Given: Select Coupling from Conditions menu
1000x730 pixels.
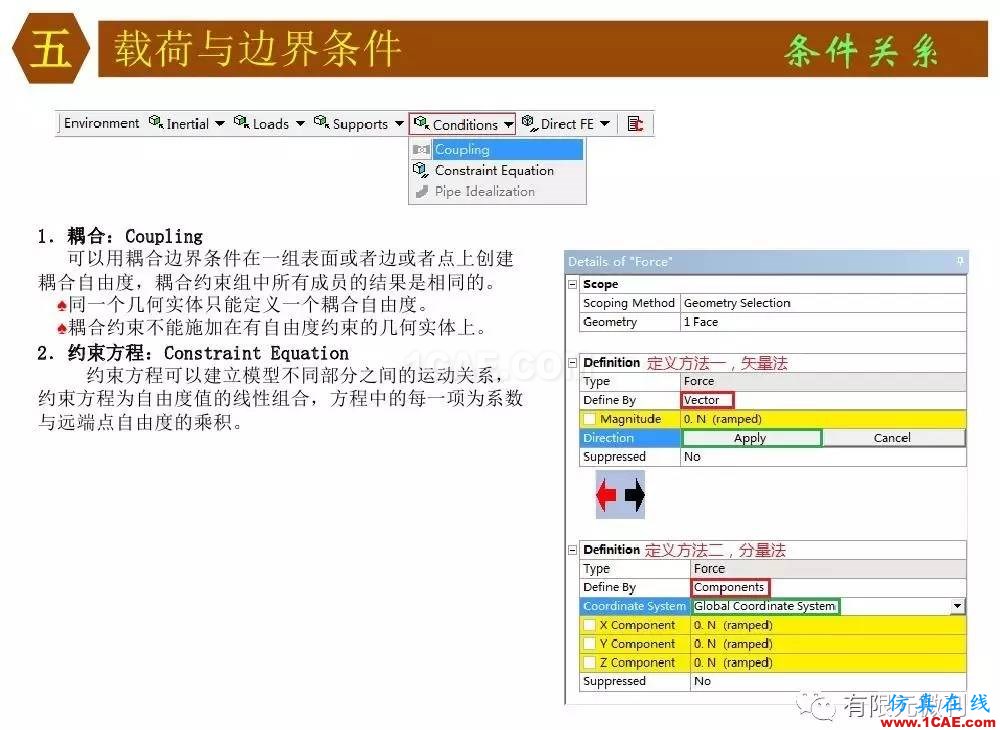Looking at the screenshot, I should pos(497,149).
